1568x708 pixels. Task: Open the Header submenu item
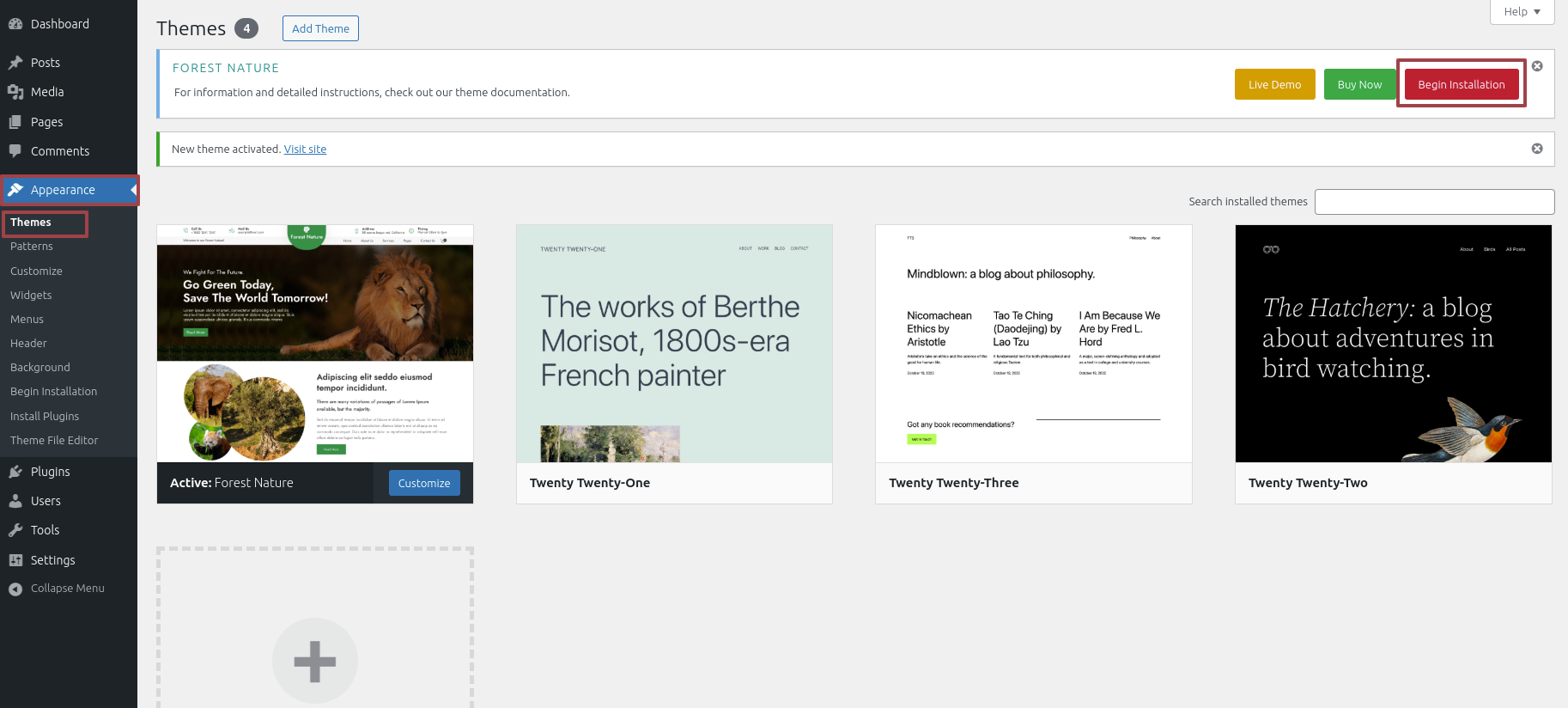pos(28,343)
